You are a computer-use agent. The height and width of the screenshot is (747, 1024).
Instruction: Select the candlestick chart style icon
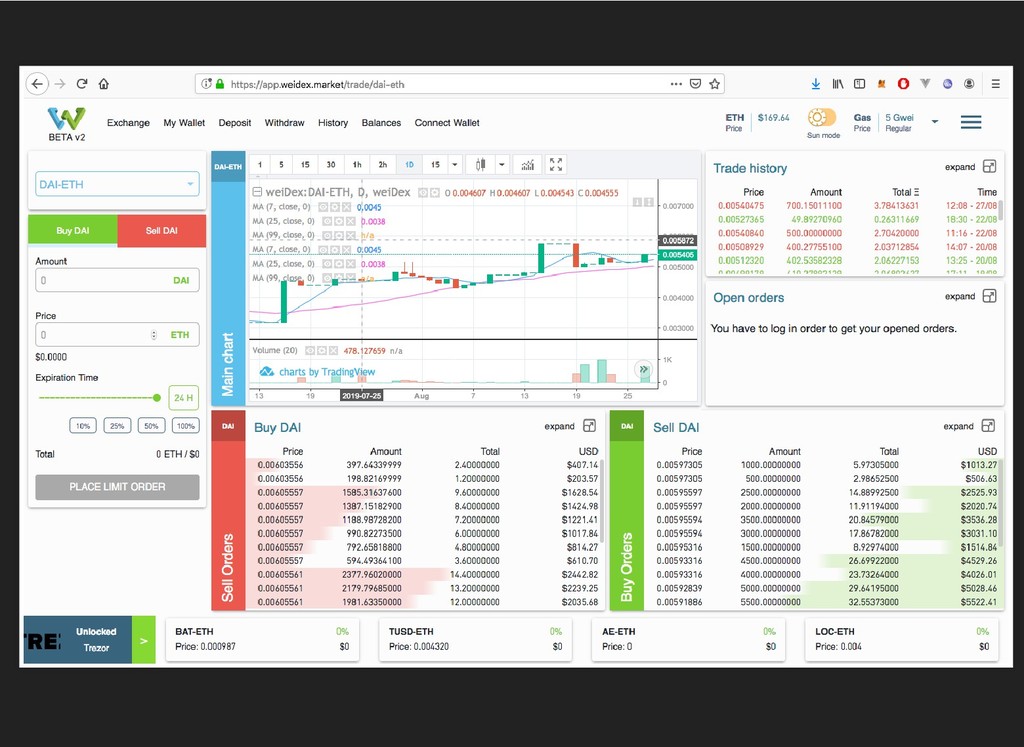click(x=481, y=165)
